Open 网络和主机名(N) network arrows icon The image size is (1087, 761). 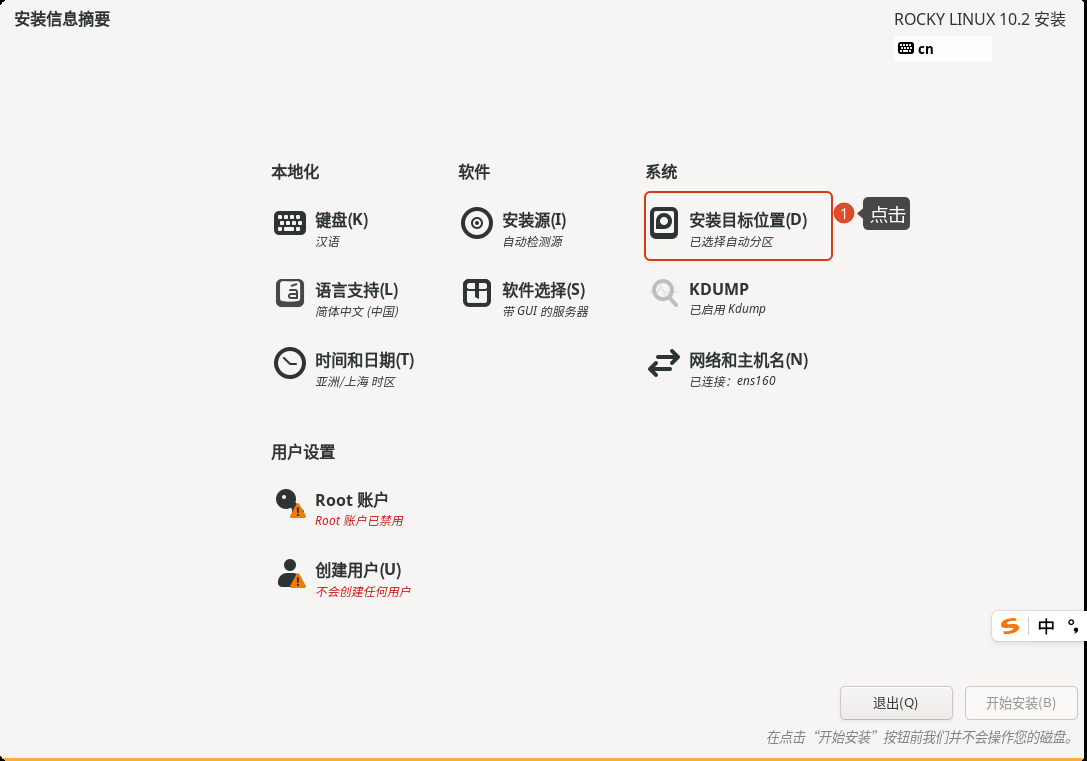click(x=664, y=363)
